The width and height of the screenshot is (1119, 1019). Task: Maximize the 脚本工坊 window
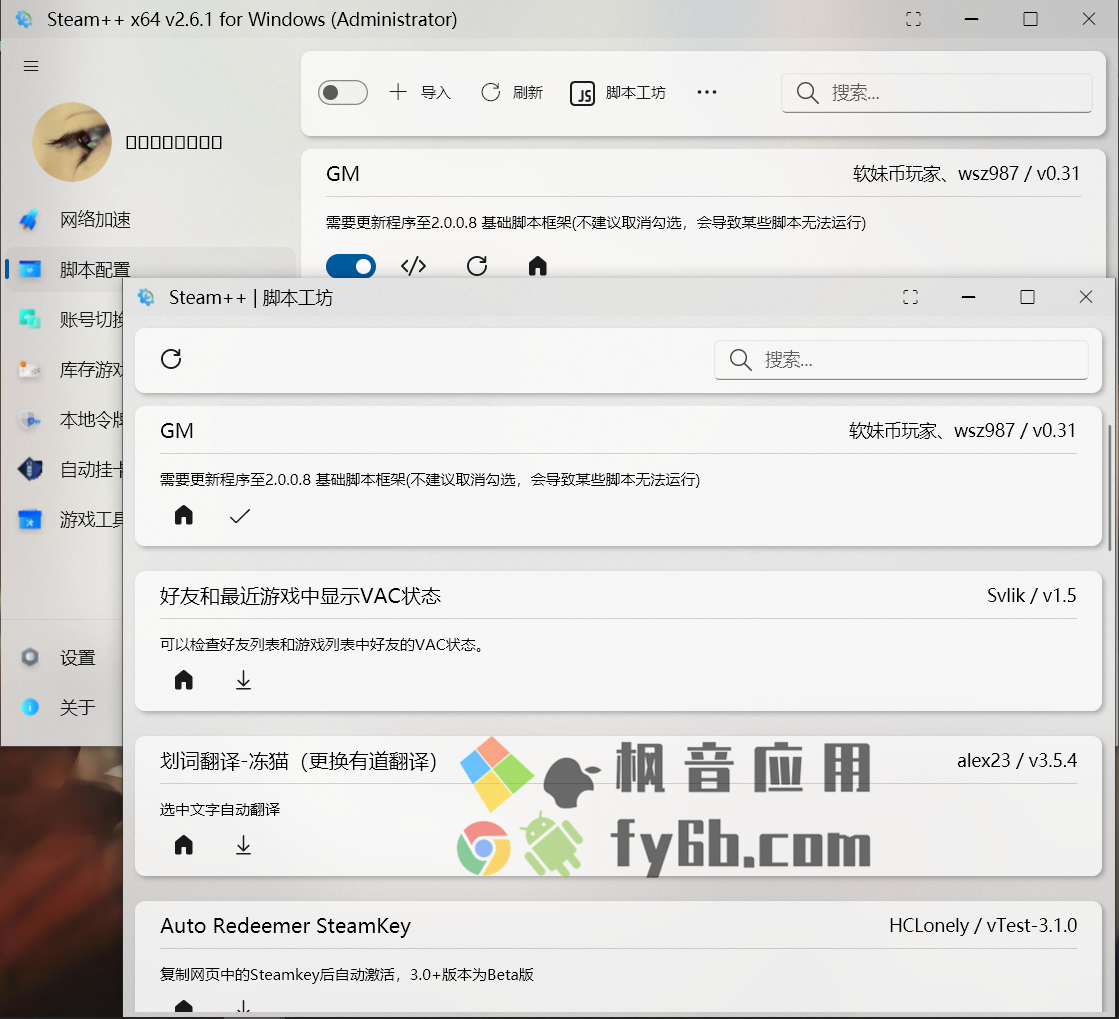pyautogui.click(x=1027, y=297)
